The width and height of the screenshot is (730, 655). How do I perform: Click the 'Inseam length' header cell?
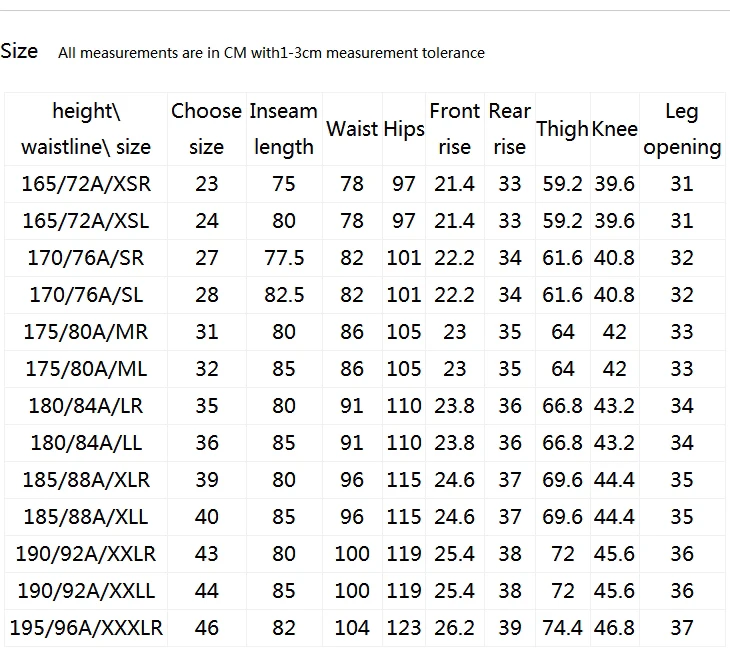pyautogui.click(x=284, y=129)
